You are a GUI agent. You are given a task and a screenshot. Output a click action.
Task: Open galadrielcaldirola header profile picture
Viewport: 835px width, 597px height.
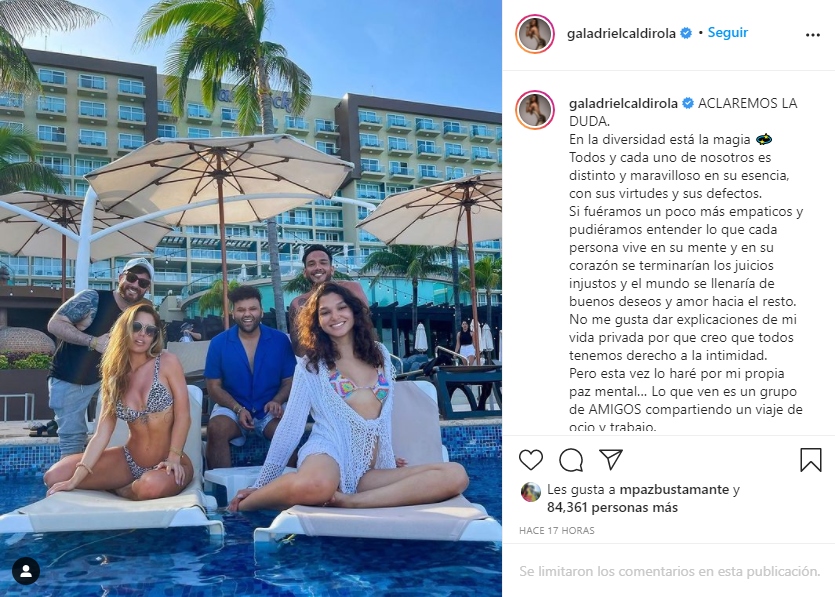click(x=535, y=34)
